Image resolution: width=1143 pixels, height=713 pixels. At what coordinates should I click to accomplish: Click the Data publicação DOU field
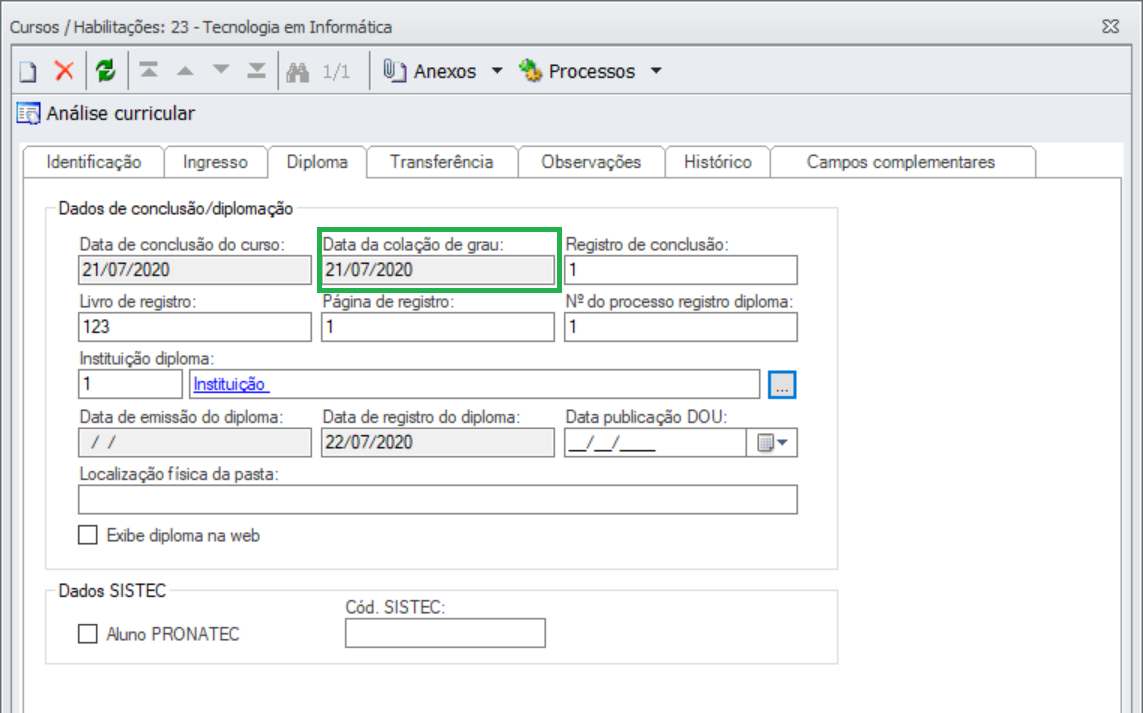click(x=655, y=443)
